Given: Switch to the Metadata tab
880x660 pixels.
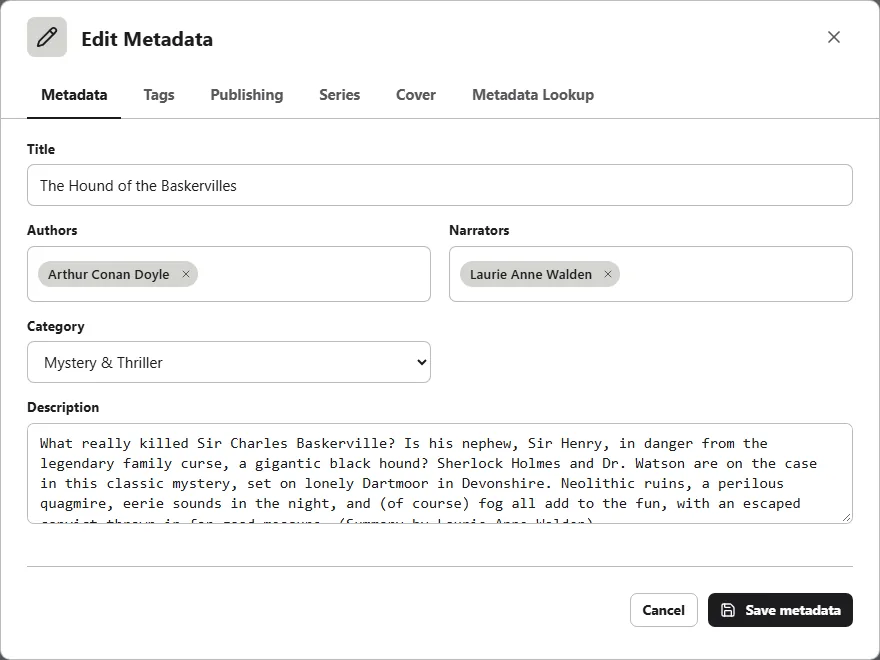Looking at the screenshot, I should click(74, 95).
